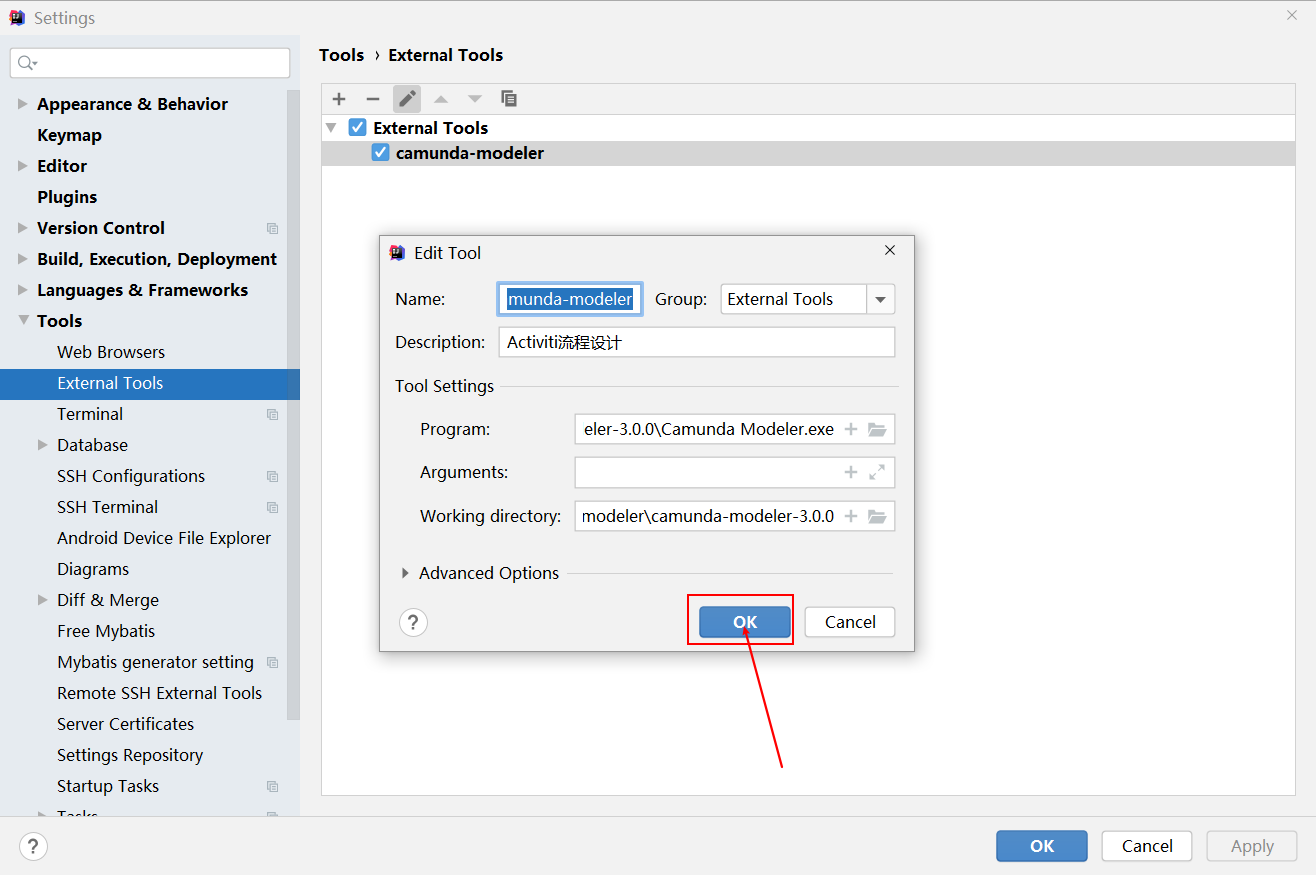Toggle the camunda-modeler checkbox

[x=380, y=153]
